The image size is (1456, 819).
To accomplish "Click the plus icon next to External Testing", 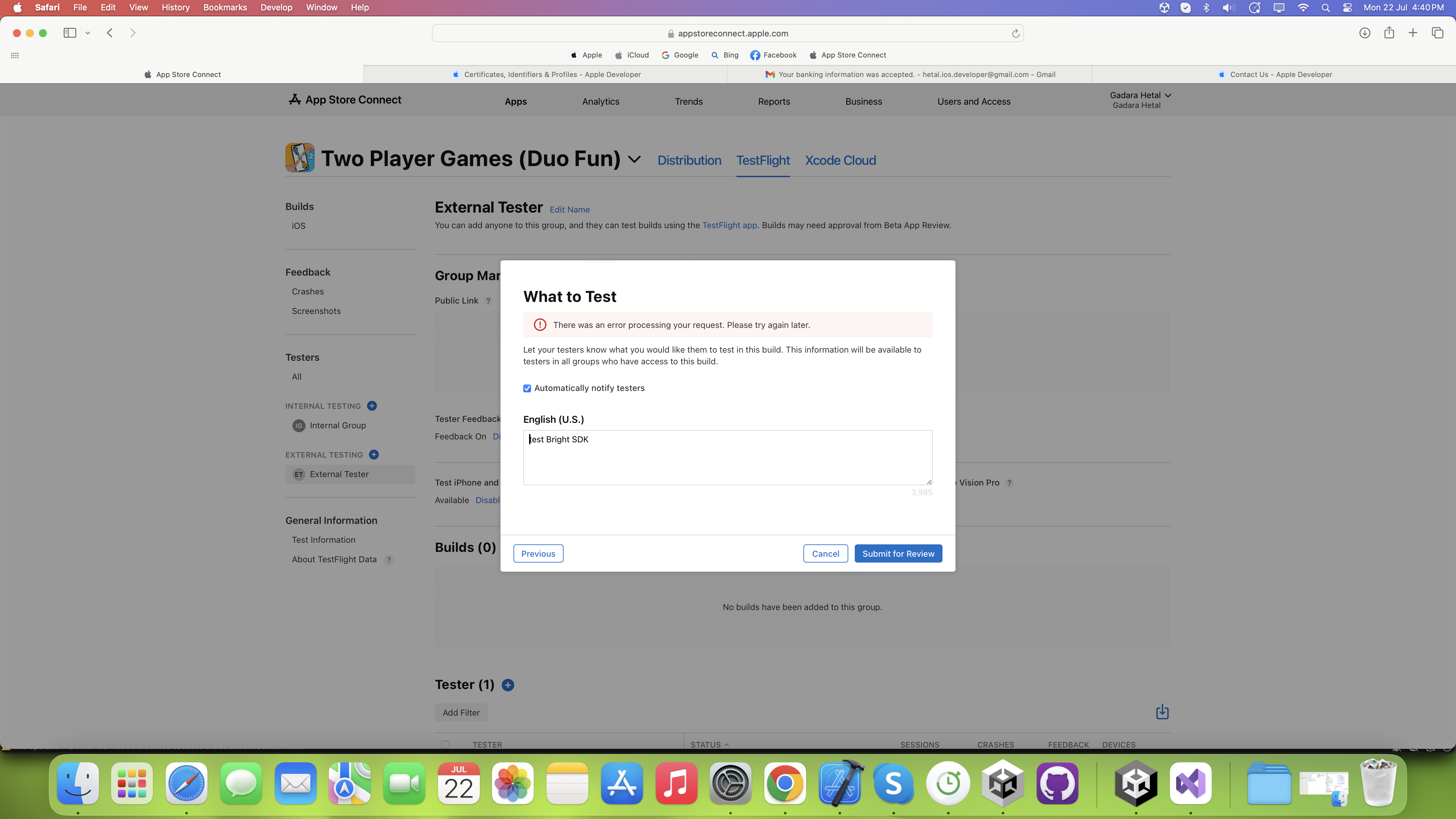I will coord(374,454).
